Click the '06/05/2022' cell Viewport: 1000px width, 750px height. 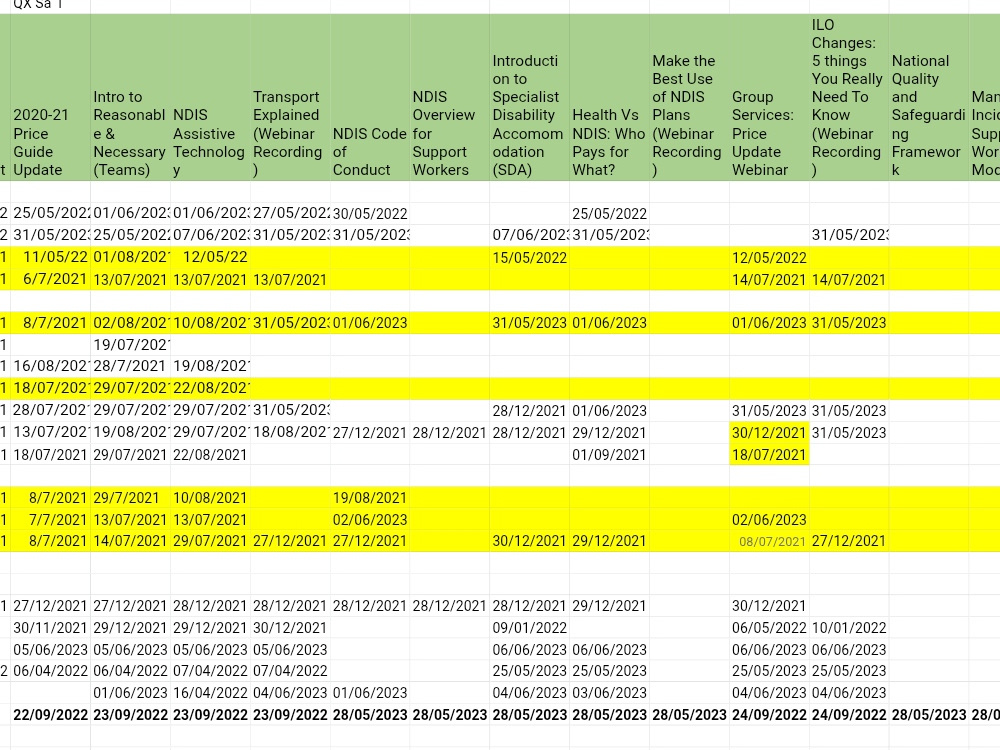[769, 628]
